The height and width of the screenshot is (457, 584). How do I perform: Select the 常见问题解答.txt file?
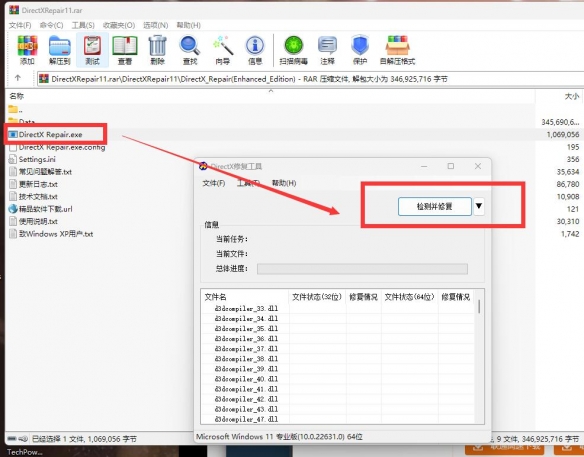[40, 172]
